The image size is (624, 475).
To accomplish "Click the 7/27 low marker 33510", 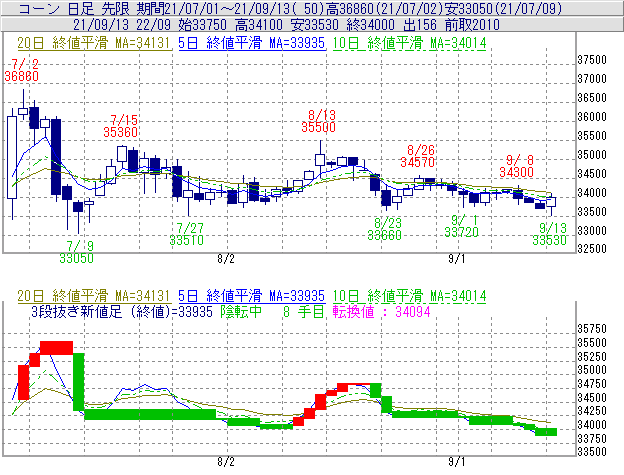I will pyautogui.click(x=187, y=240).
